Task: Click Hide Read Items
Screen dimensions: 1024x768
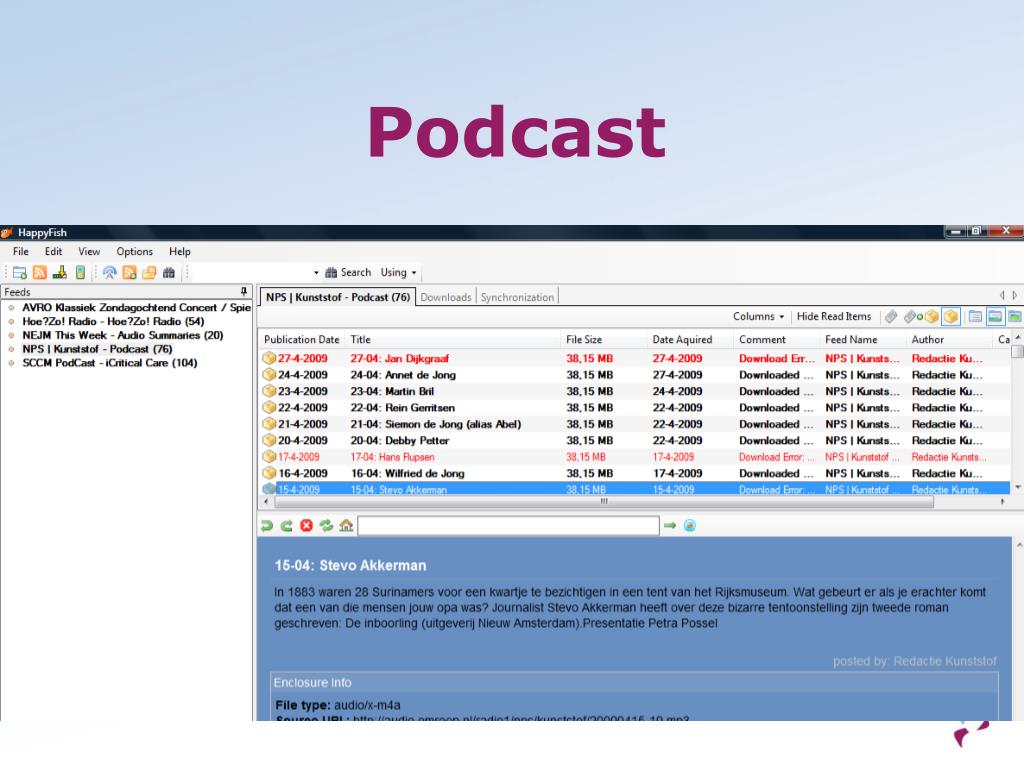Action: tap(834, 316)
